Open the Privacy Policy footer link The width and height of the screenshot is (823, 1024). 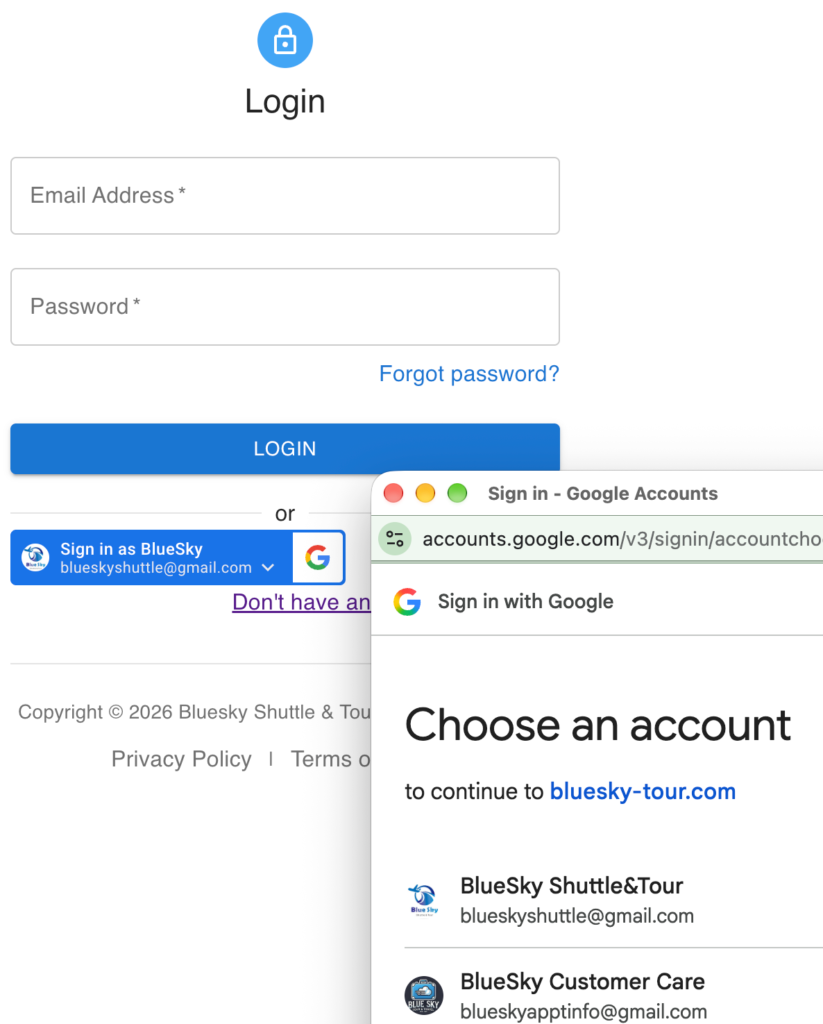tap(182, 759)
